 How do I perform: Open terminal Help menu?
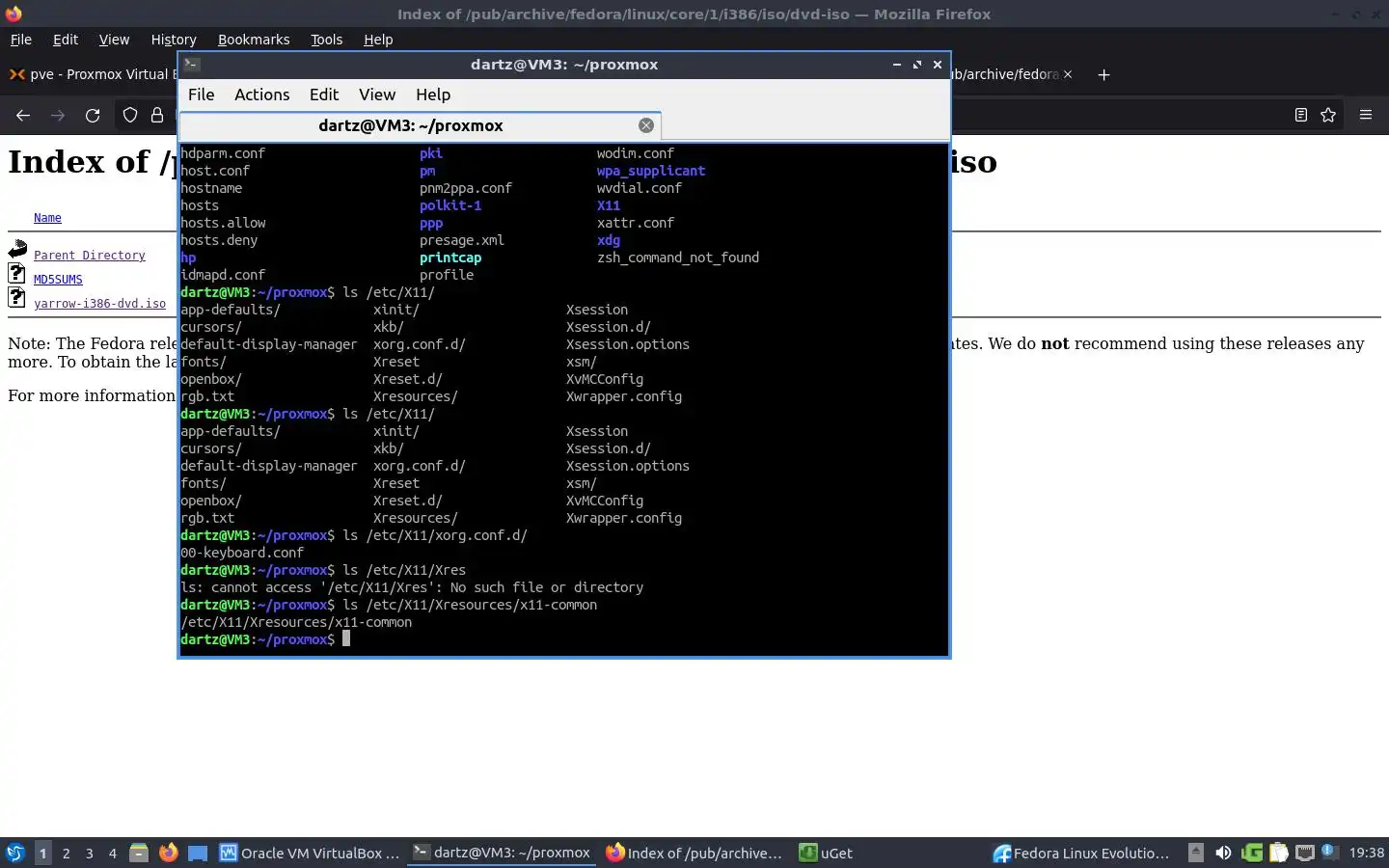coord(433,95)
